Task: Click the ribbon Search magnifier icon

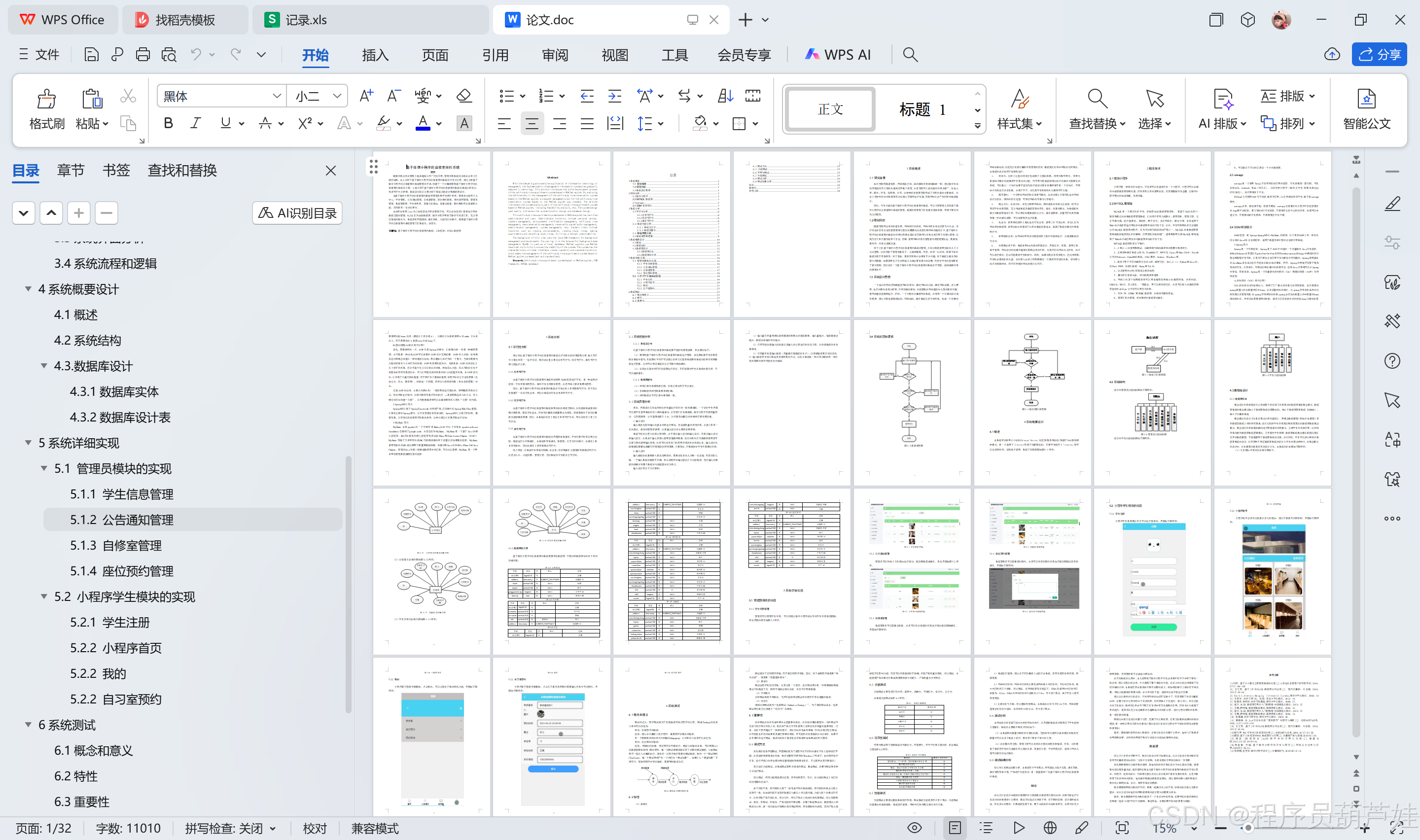Action: click(x=910, y=54)
